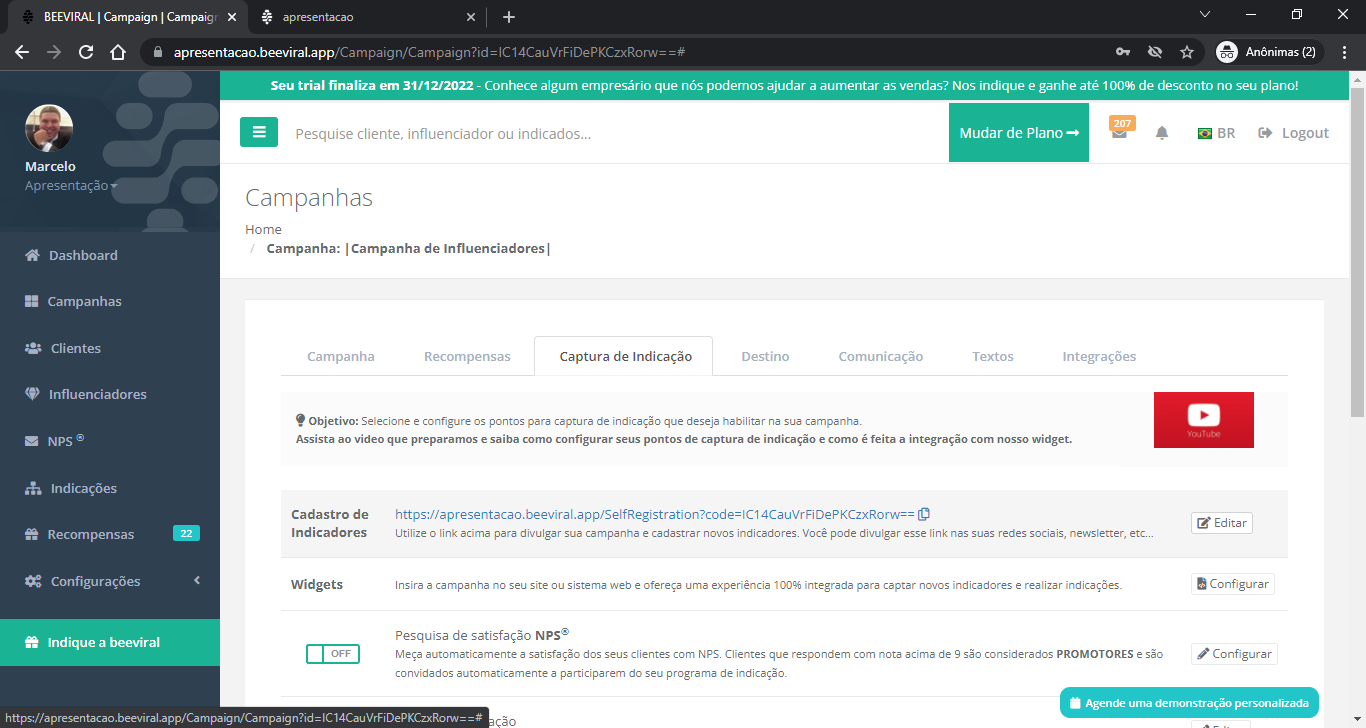Open the SelfRegistration campaign link

click(655, 514)
